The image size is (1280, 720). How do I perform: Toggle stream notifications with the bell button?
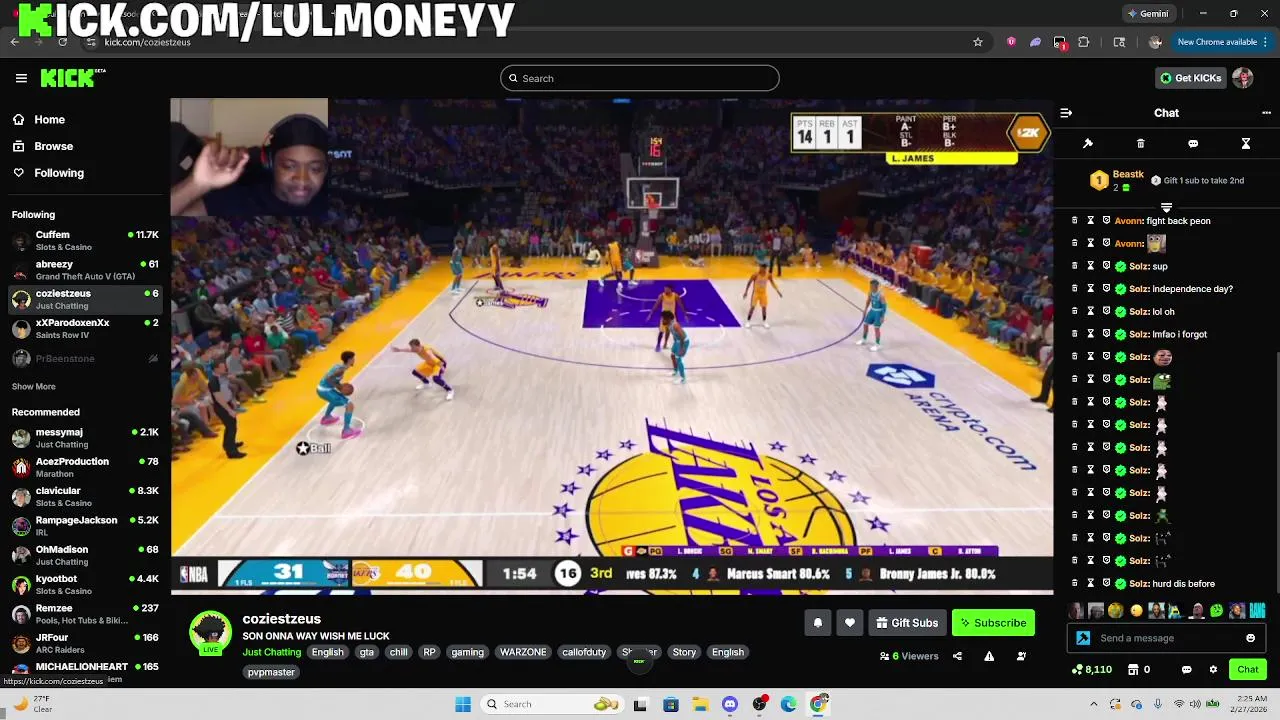click(818, 623)
